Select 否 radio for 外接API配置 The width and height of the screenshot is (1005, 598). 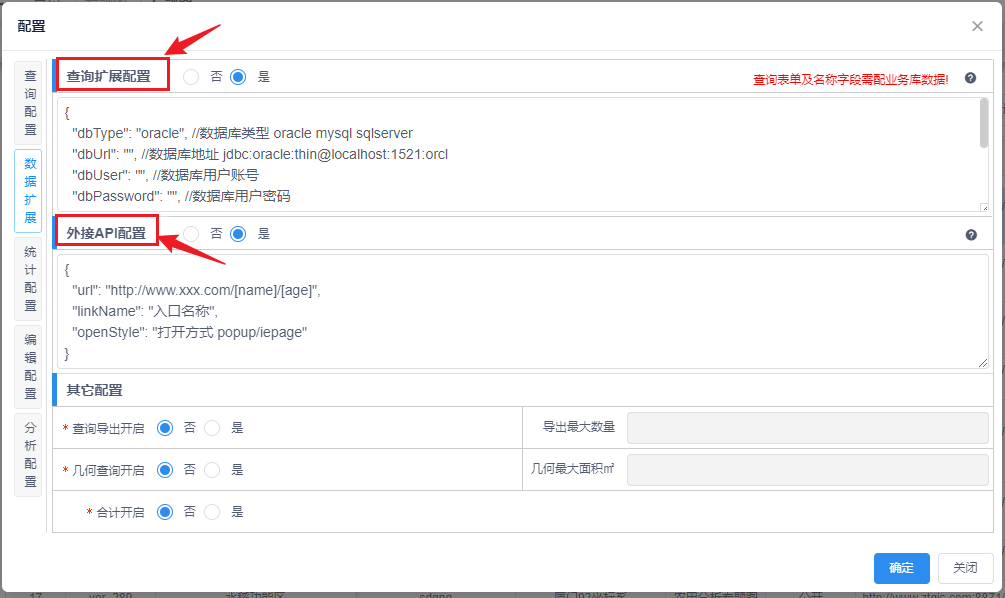pyautogui.click(x=191, y=234)
